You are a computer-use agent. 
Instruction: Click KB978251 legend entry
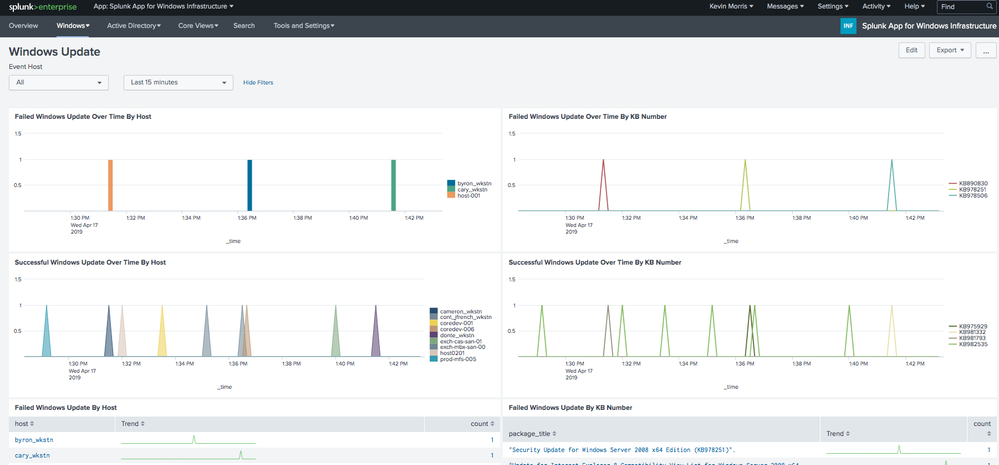[x=968, y=190]
